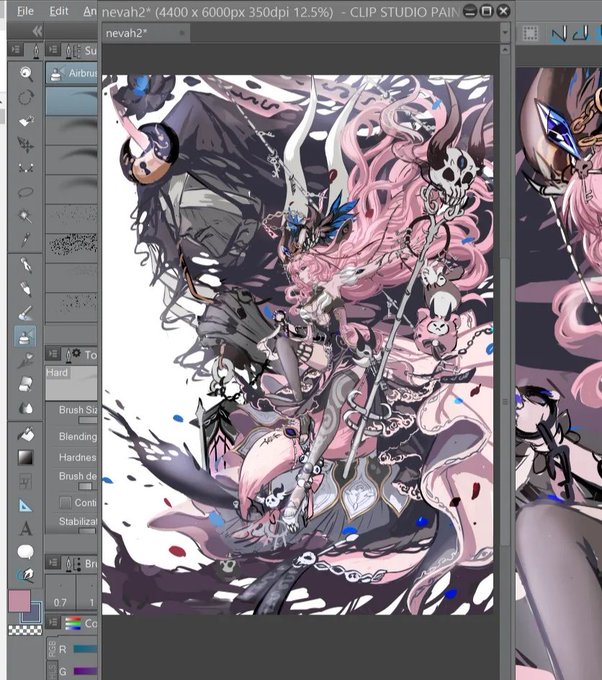602x680 pixels.
Task: Select the Ruler triangle tool
Action: 26,505
